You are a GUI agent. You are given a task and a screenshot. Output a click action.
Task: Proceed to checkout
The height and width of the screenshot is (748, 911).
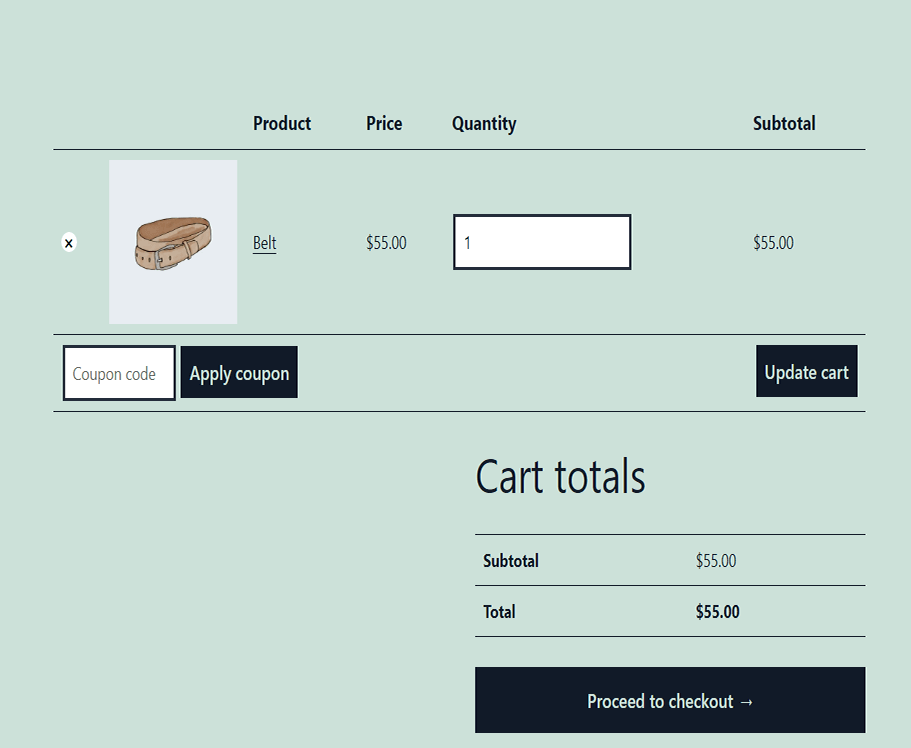(670, 700)
